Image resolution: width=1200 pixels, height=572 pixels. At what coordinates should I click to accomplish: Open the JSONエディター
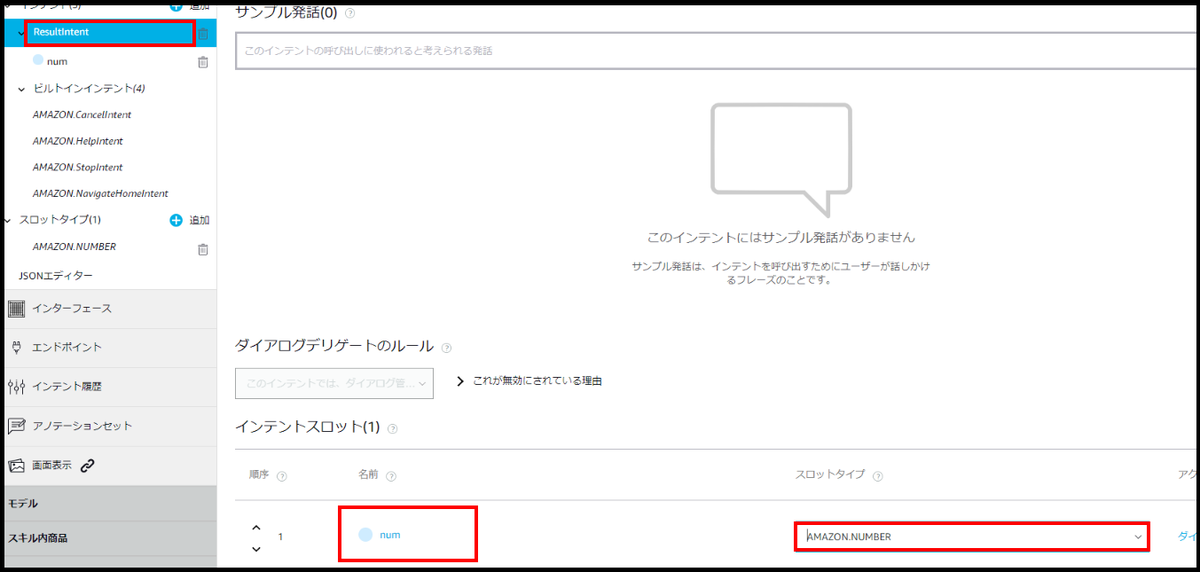point(56,275)
